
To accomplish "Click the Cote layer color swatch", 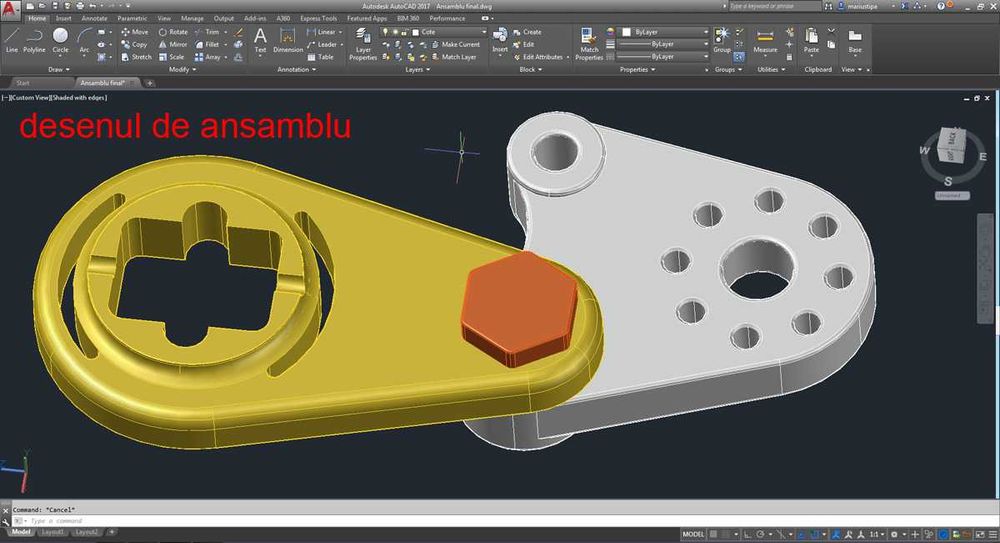I will [x=416, y=32].
